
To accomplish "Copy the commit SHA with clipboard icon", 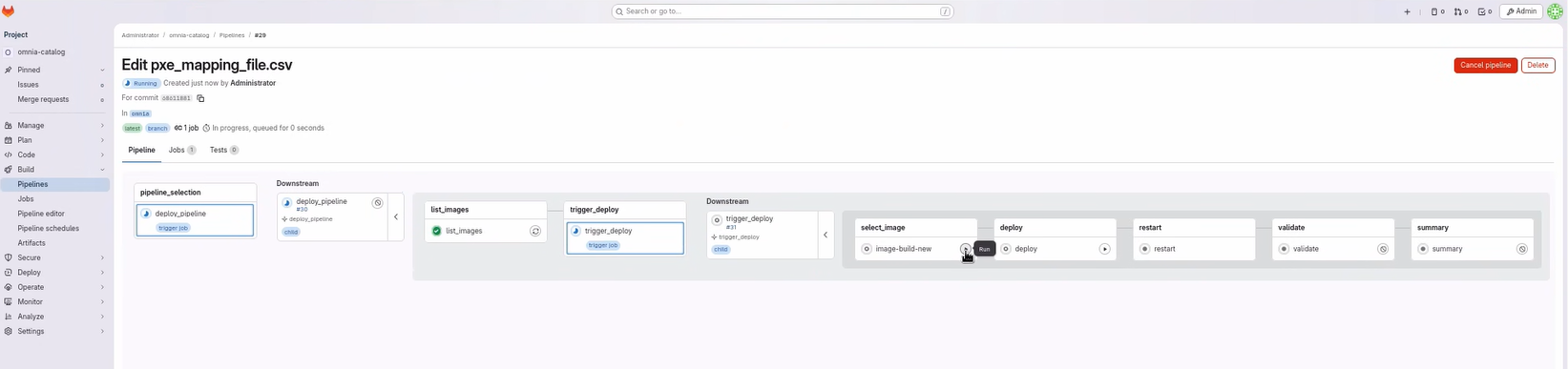I will [x=200, y=98].
